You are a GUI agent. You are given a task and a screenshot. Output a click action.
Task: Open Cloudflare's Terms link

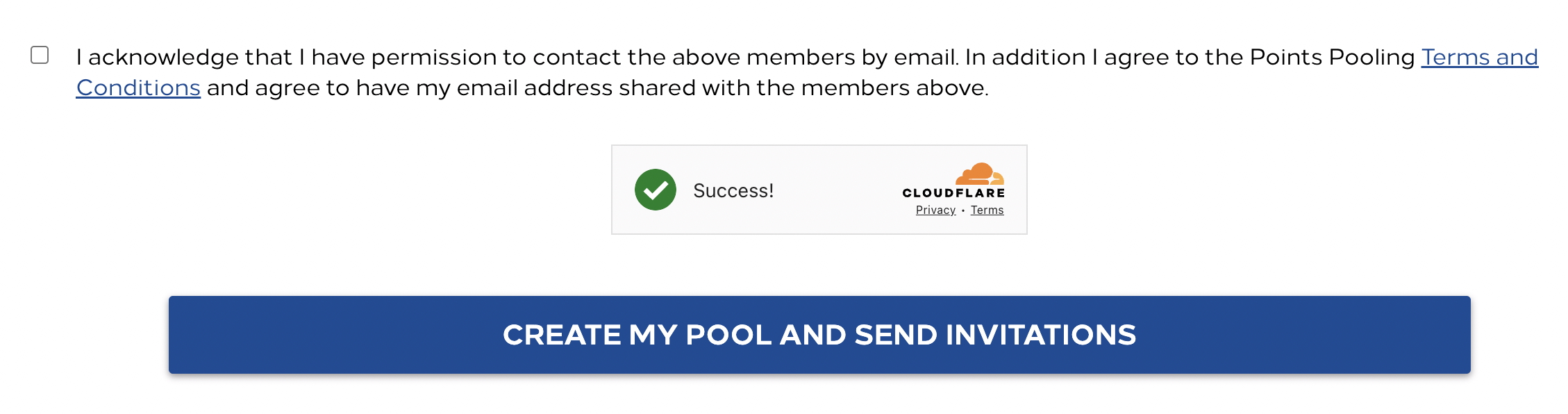(x=987, y=210)
